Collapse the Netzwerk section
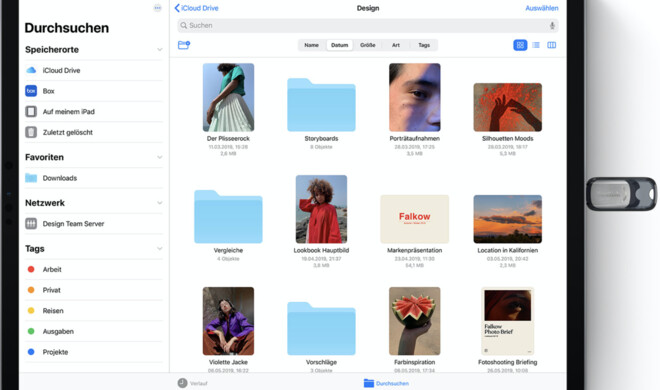 click(160, 203)
